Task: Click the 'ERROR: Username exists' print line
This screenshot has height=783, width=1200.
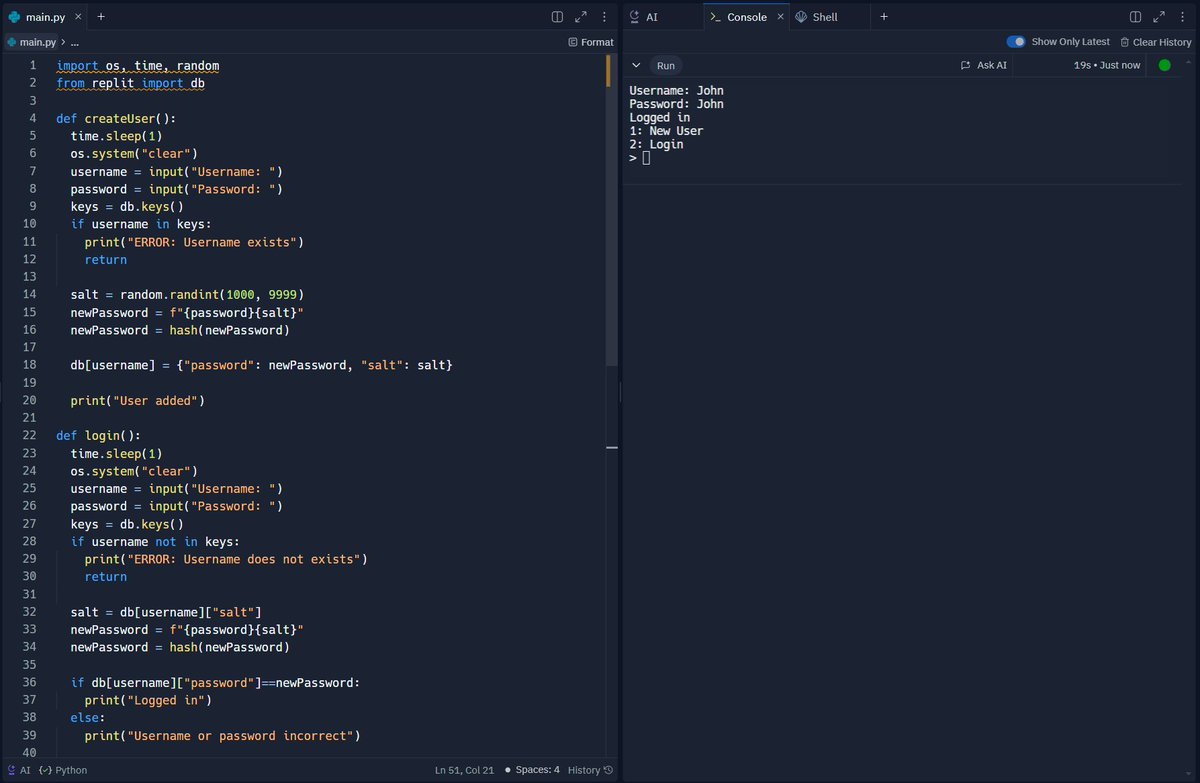Action: click(194, 242)
